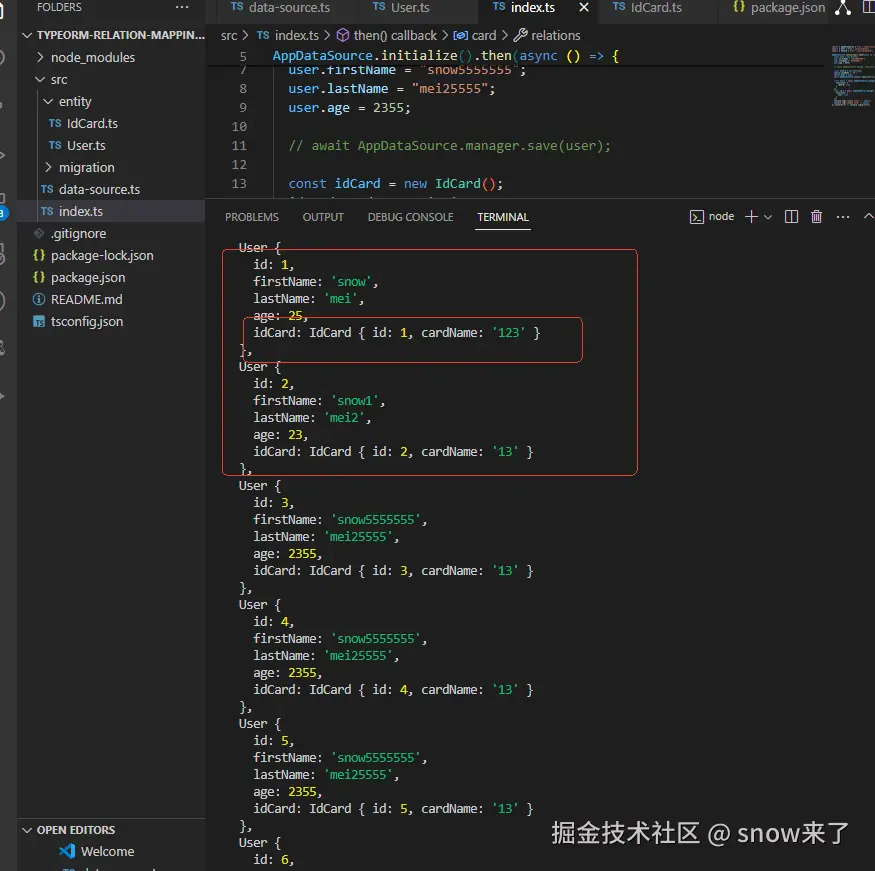Click the editor minimap

[852, 76]
